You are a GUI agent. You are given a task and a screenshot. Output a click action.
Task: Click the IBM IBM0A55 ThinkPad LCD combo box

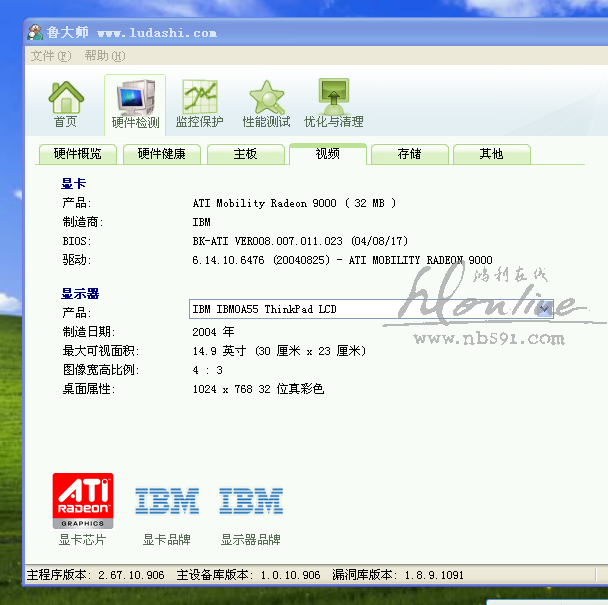pyautogui.click(x=371, y=309)
